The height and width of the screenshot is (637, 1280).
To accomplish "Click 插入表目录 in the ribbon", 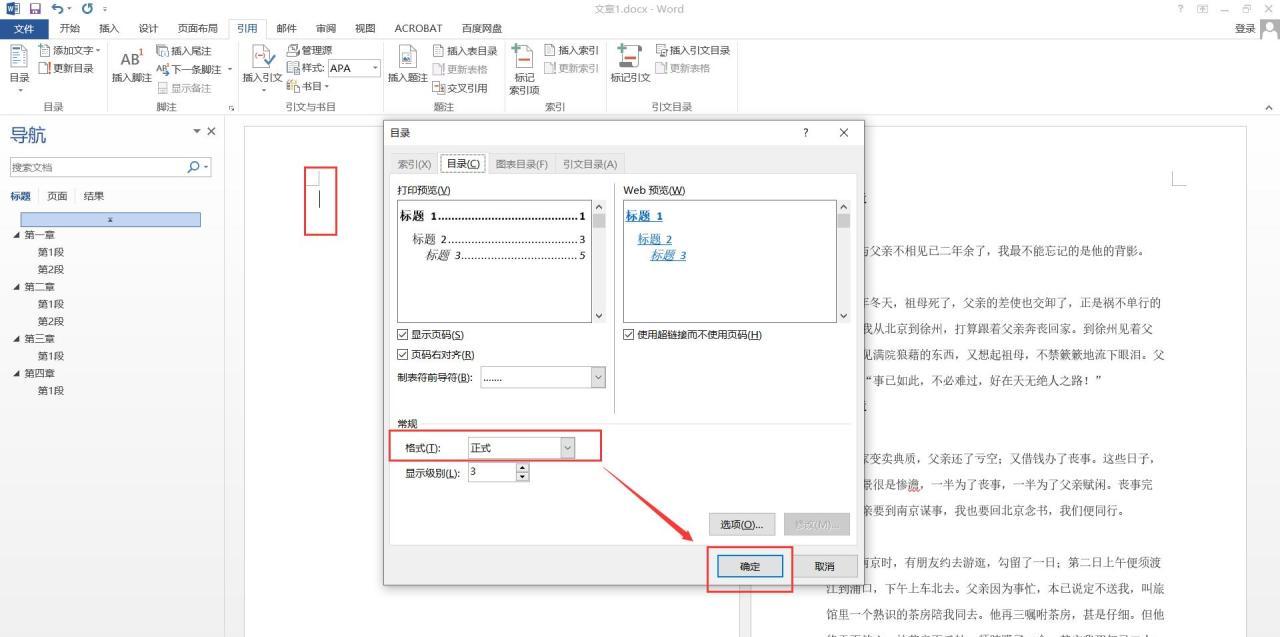I will click(x=465, y=50).
